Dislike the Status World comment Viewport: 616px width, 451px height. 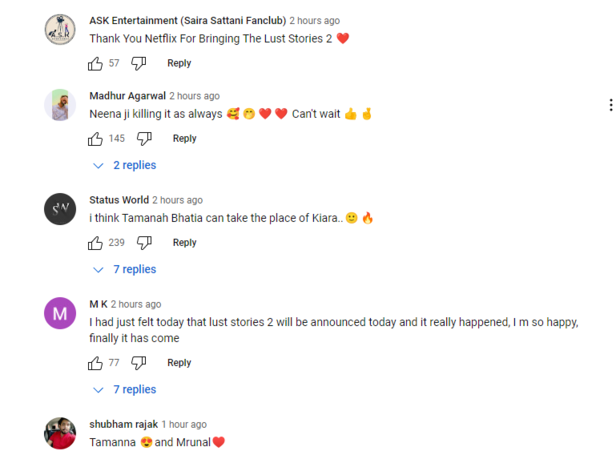click(145, 243)
